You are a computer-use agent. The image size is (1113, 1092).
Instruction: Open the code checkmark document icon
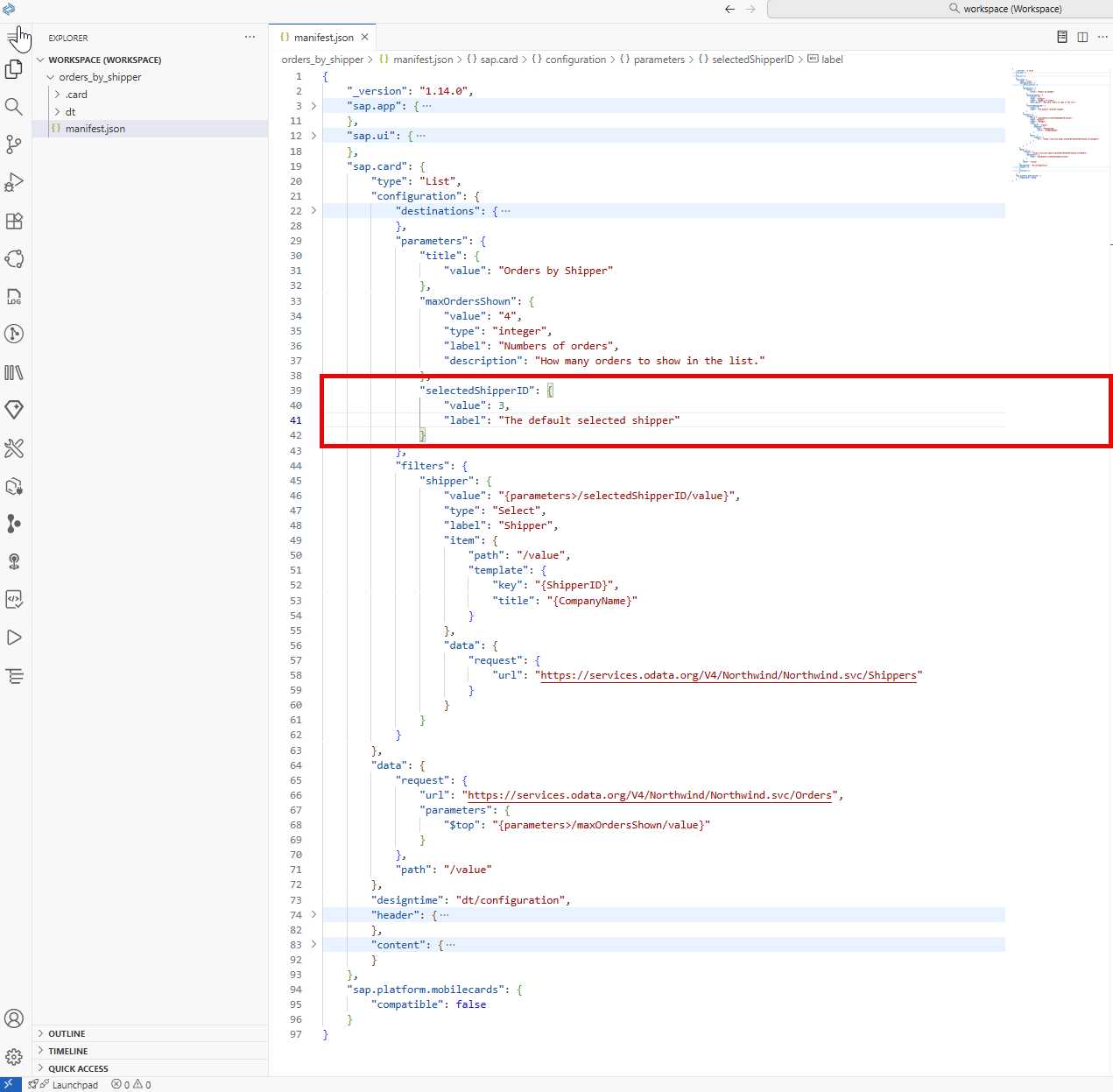pos(14,599)
